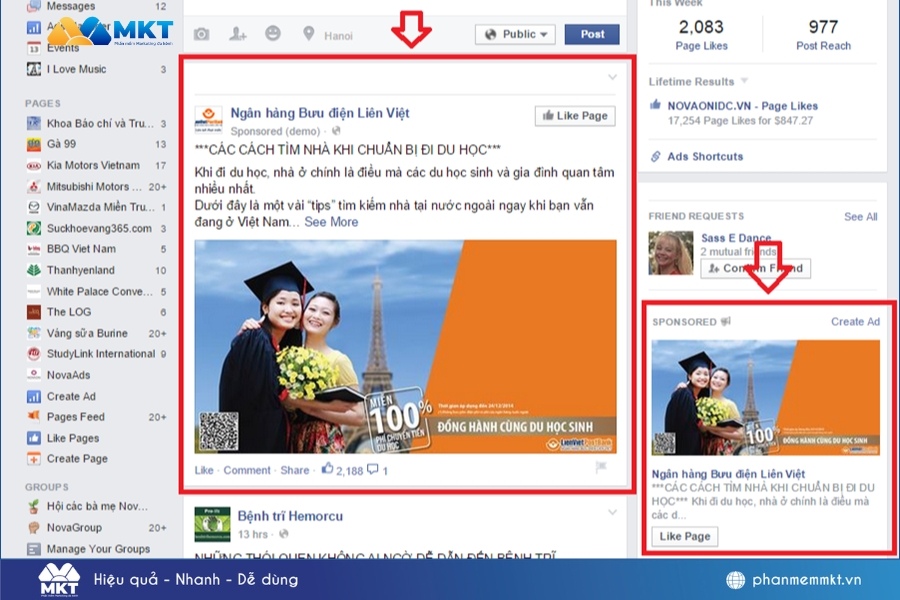900x600 pixels.
Task: Open the chevron on the sponsored post
Action: point(611,76)
